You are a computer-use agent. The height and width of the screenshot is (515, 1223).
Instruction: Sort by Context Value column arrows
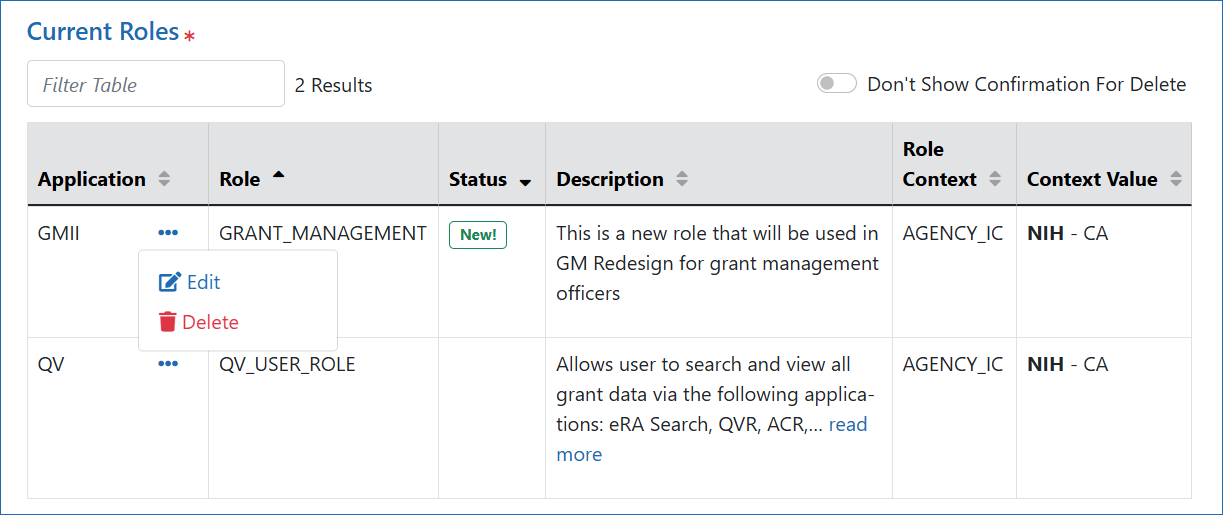(x=1176, y=179)
